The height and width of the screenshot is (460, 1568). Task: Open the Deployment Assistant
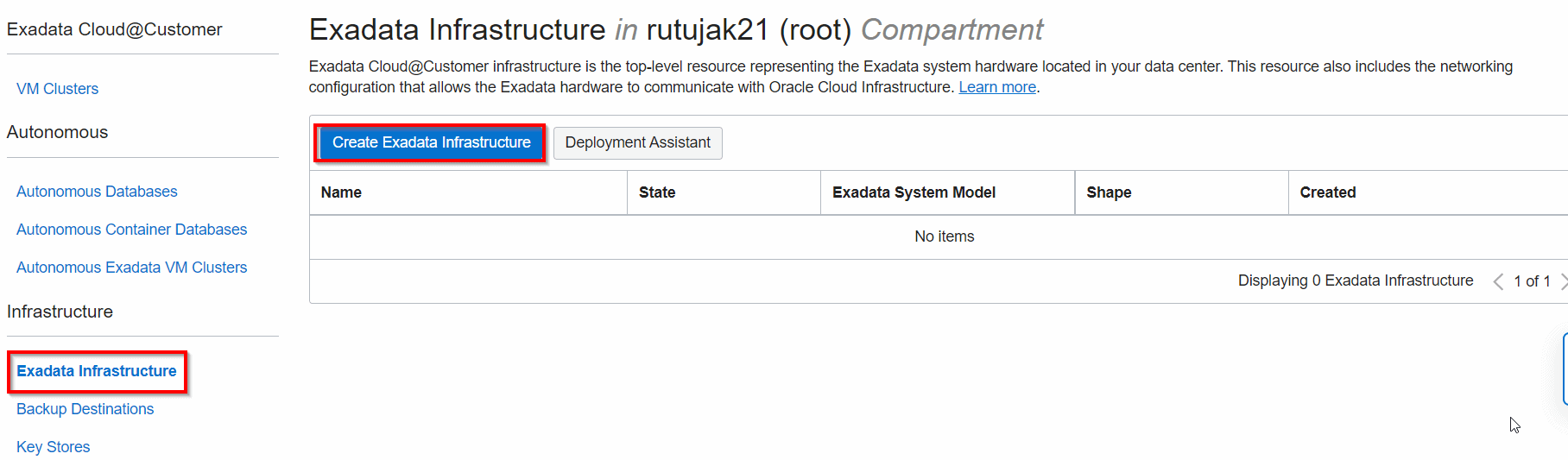(x=637, y=142)
